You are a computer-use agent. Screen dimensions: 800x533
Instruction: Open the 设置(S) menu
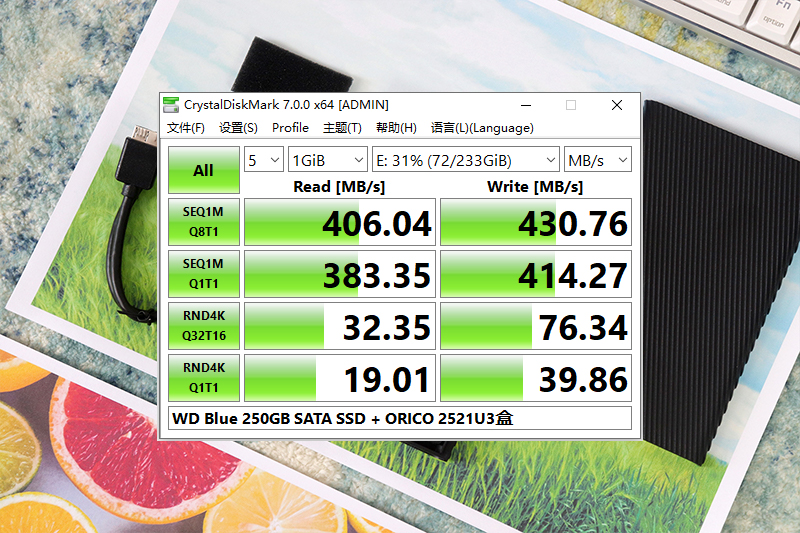point(238,128)
